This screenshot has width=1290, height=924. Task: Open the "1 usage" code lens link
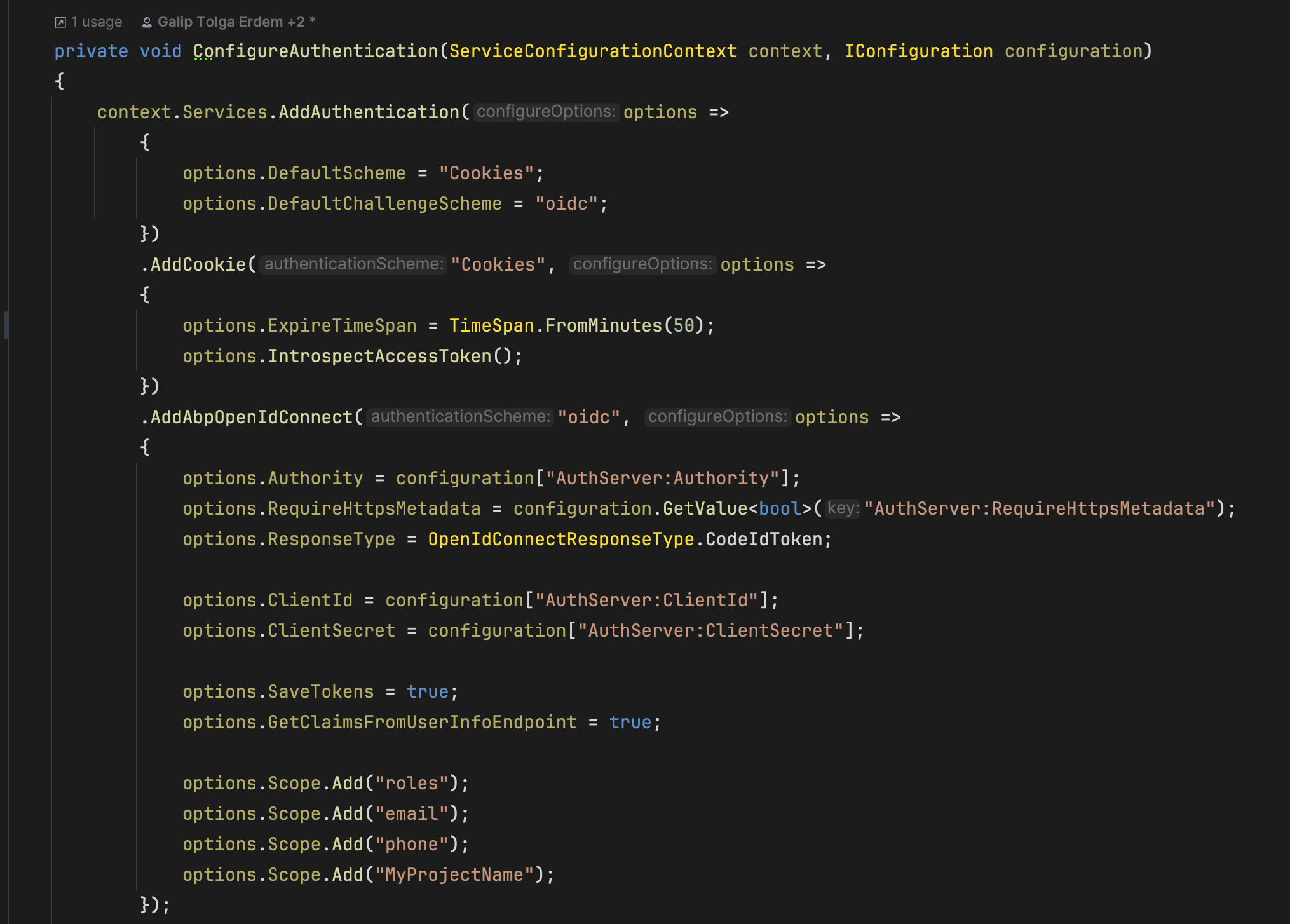click(x=96, y=22)
